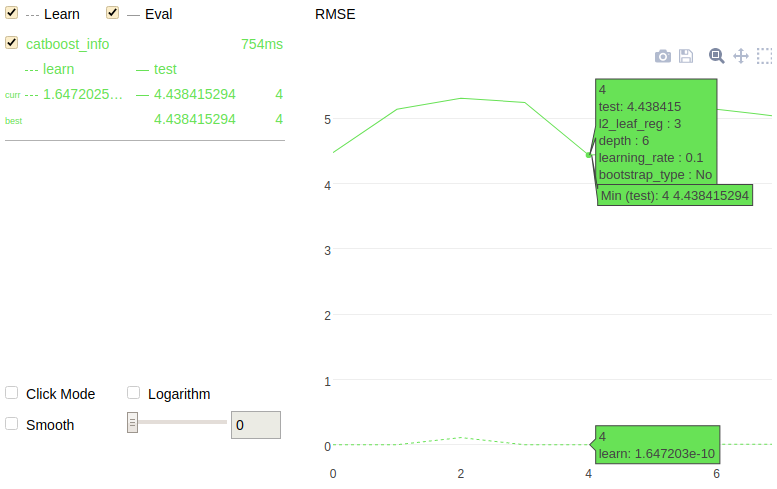Click the green learn legend label
This screenshot has height=489, width=777.
coord(58,69)
